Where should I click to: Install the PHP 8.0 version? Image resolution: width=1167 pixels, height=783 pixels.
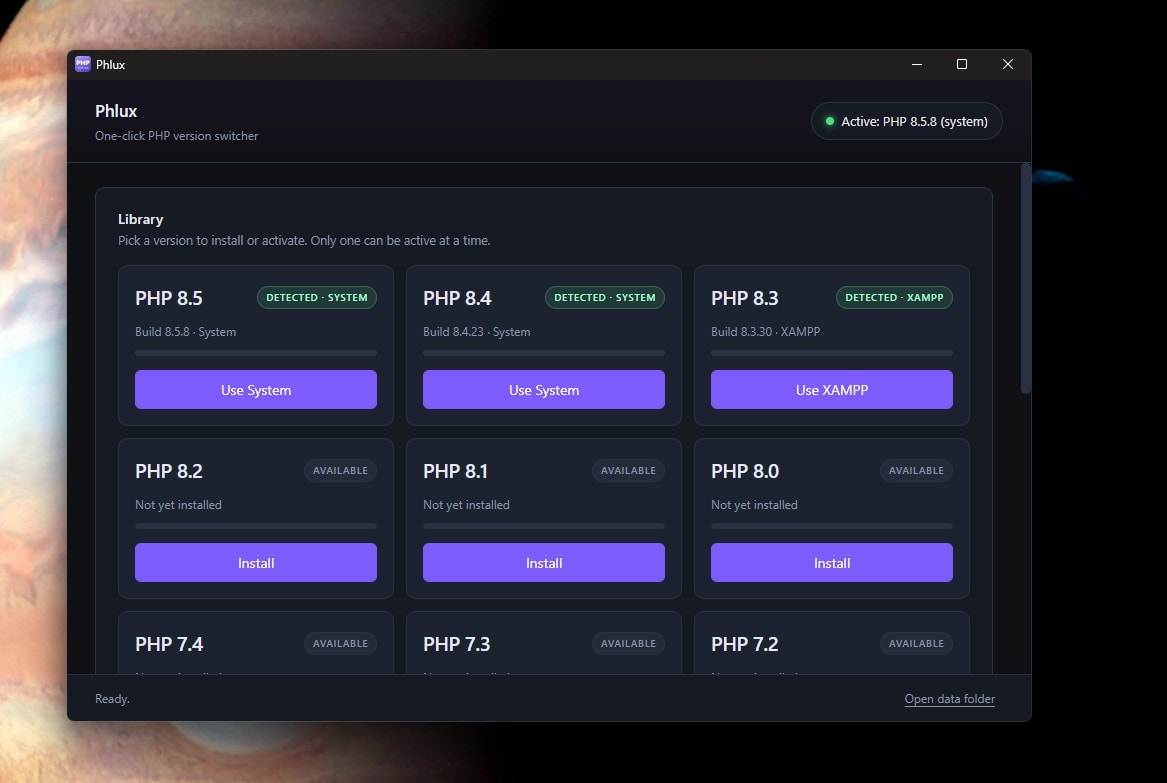(831, 562)
